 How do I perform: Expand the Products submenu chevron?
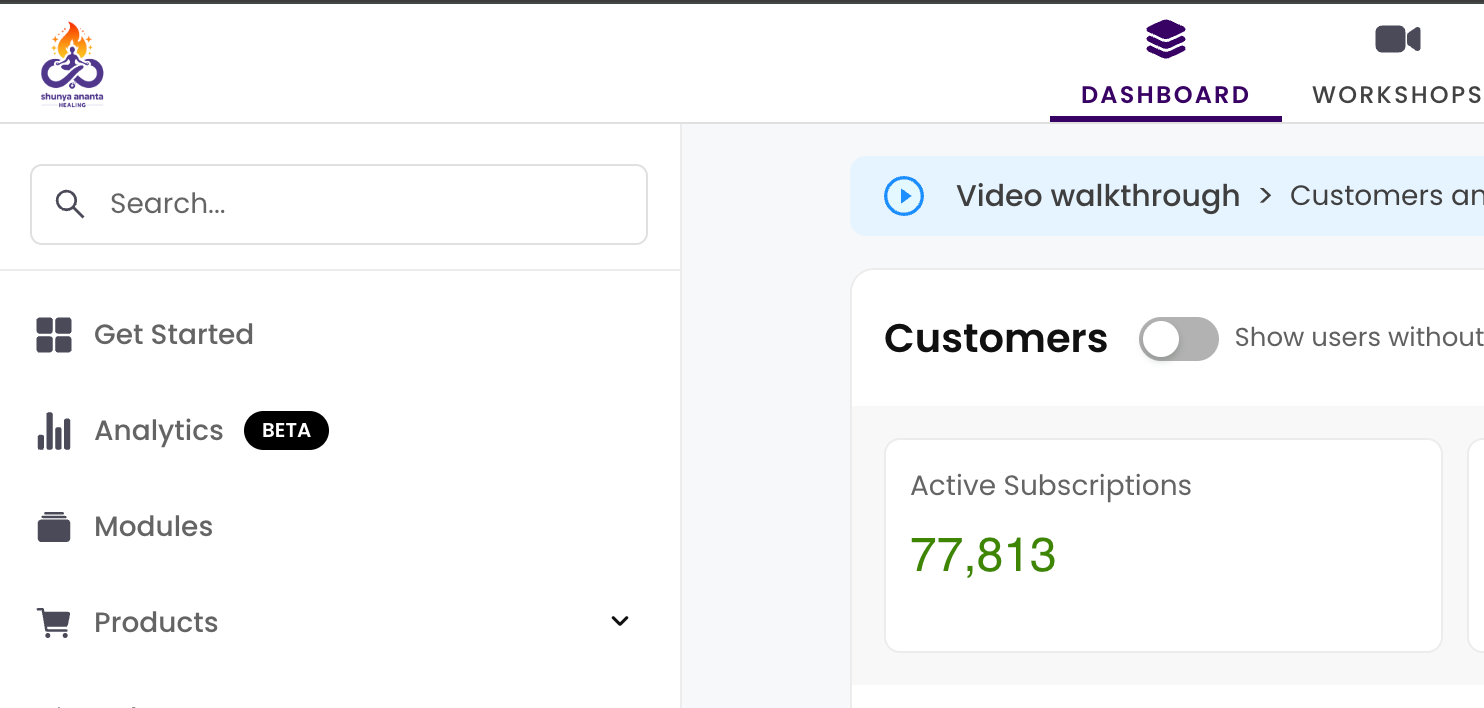[620, 621]
